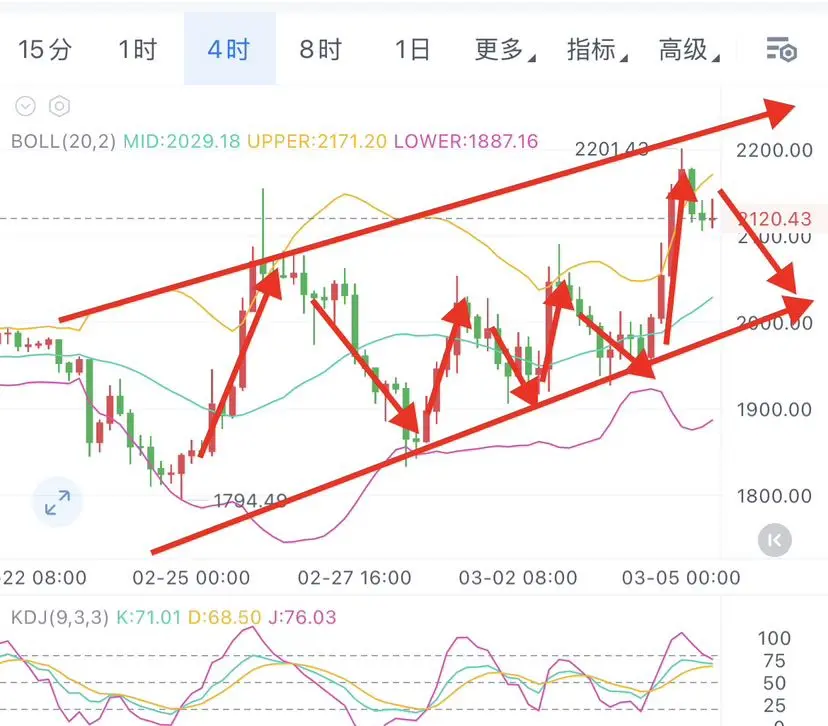This screenshot has width=828, height=726.
Task: Click the KDJ axis value 100
Action: (774, 638)
